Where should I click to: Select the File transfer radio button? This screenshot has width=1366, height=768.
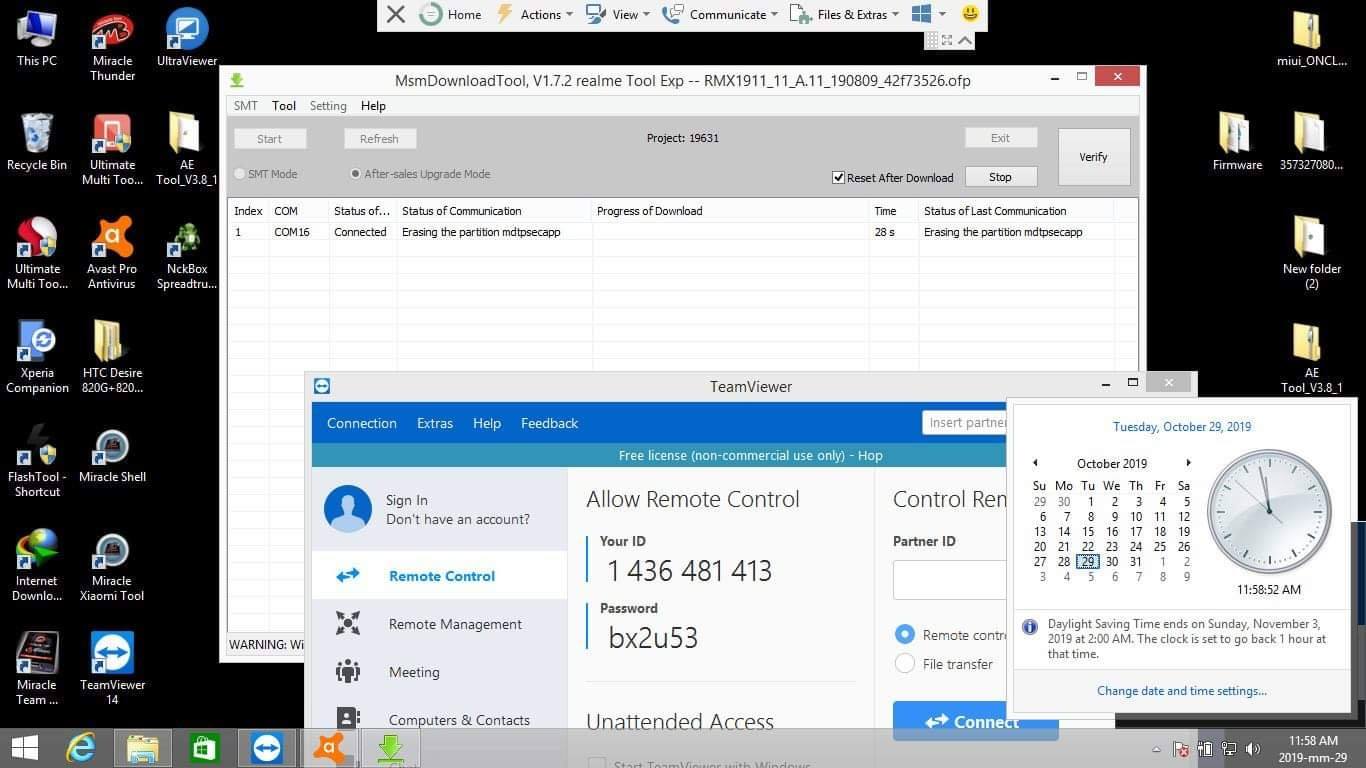905,664
